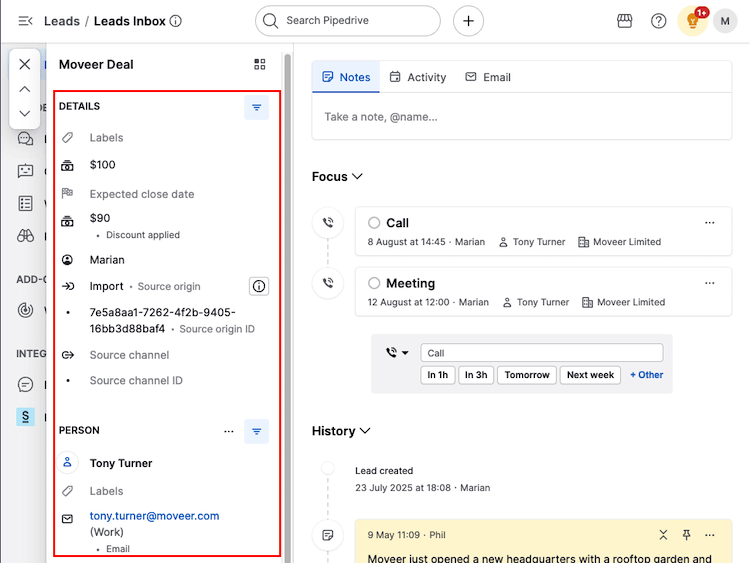Open the Sales Assistant lightbulb icon
Viewport: 750px width, 563px height.
(693, 21)
